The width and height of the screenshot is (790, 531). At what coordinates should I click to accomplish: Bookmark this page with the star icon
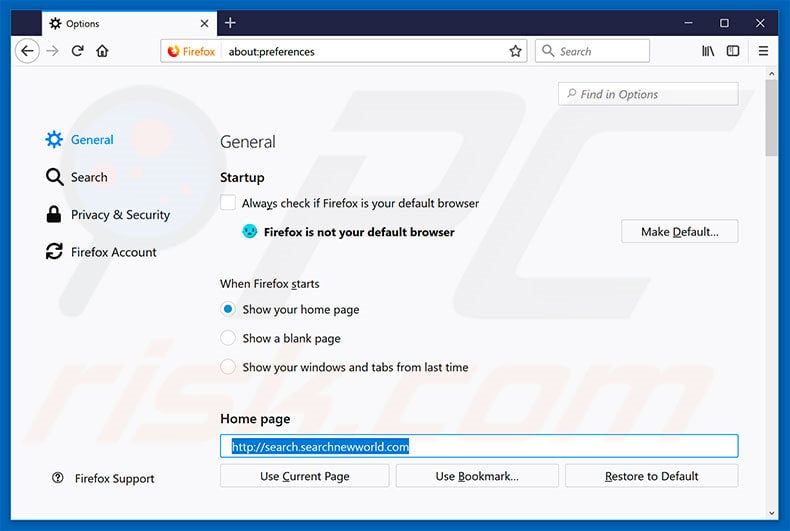click(x=515, y=51)
